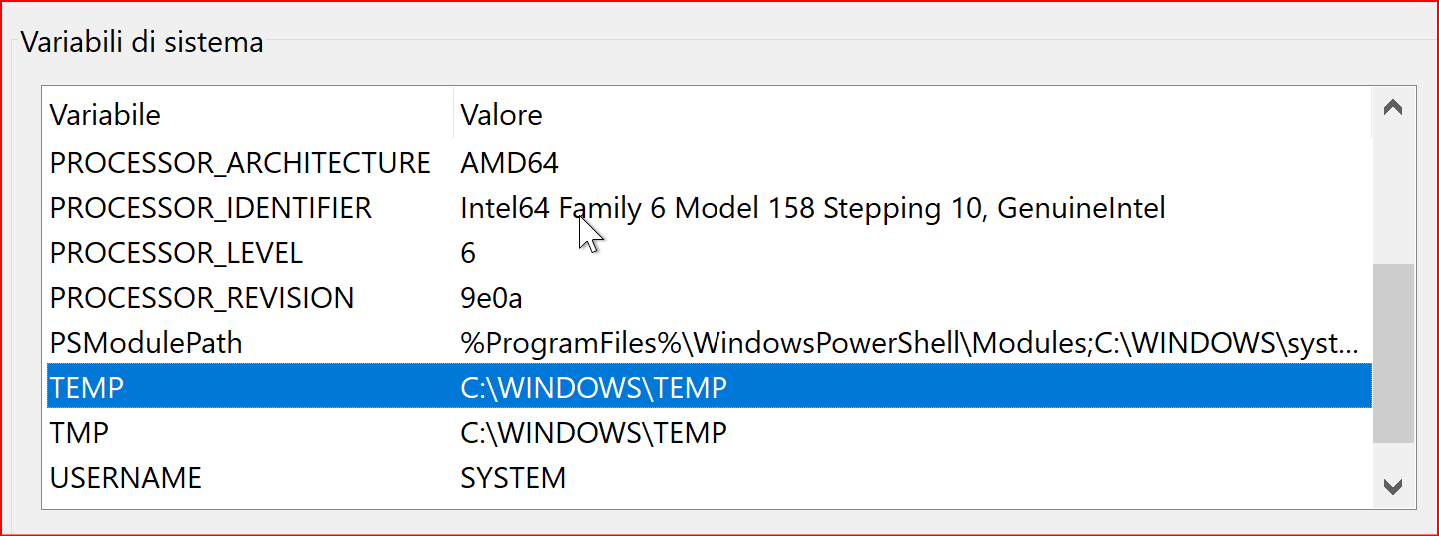Select the TMP variable row
Image resolution: width=1439 pixels, height=536 pixels.
[709, 433]
